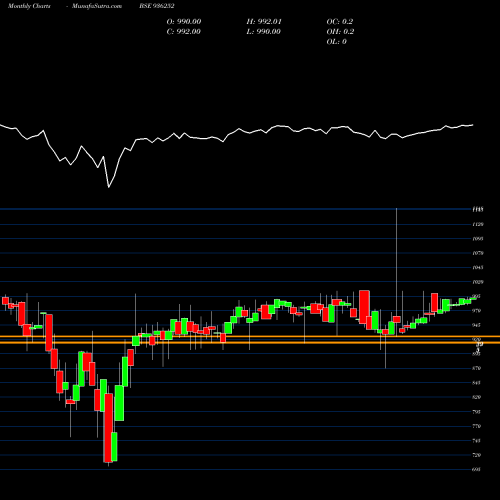Screen dimensions: 500x500
Task: Click the 795 price axis label
Action: 477,412
